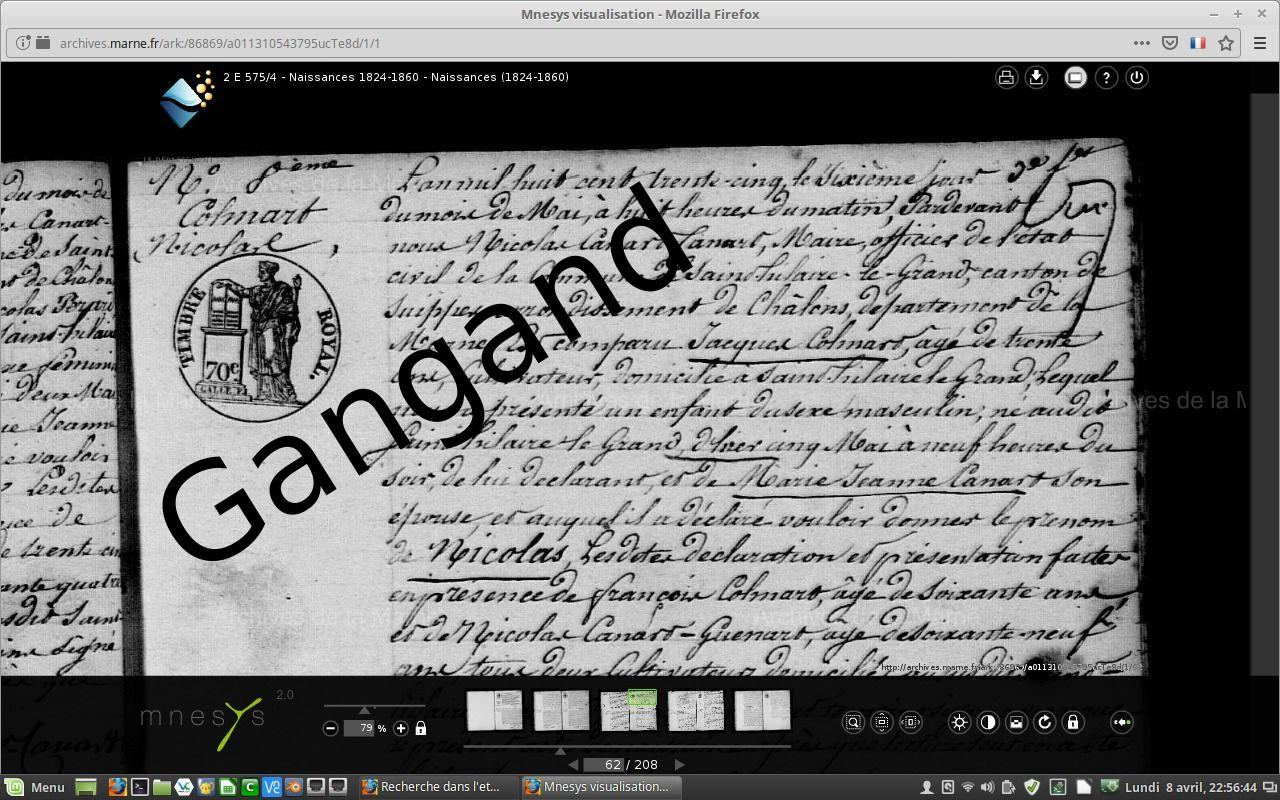Click the power icon to quit viewer
Viewport: 1280px width, 800px height.
[1137, 78]
